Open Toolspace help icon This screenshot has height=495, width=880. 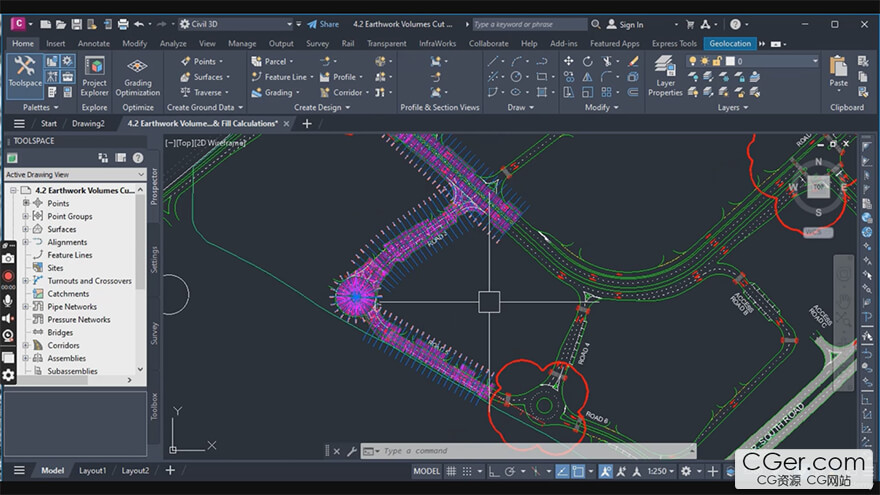[x=139, y=157]
